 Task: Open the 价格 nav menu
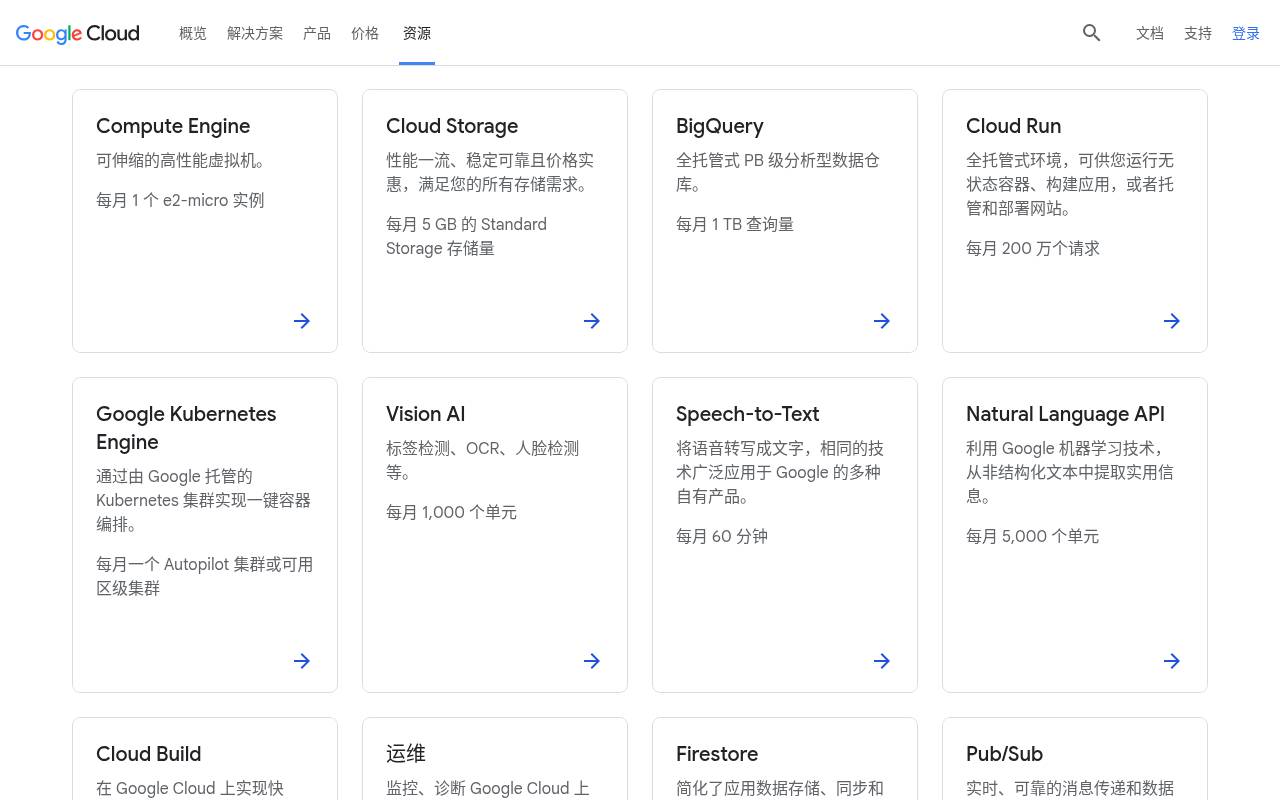(x=365, y=33)
